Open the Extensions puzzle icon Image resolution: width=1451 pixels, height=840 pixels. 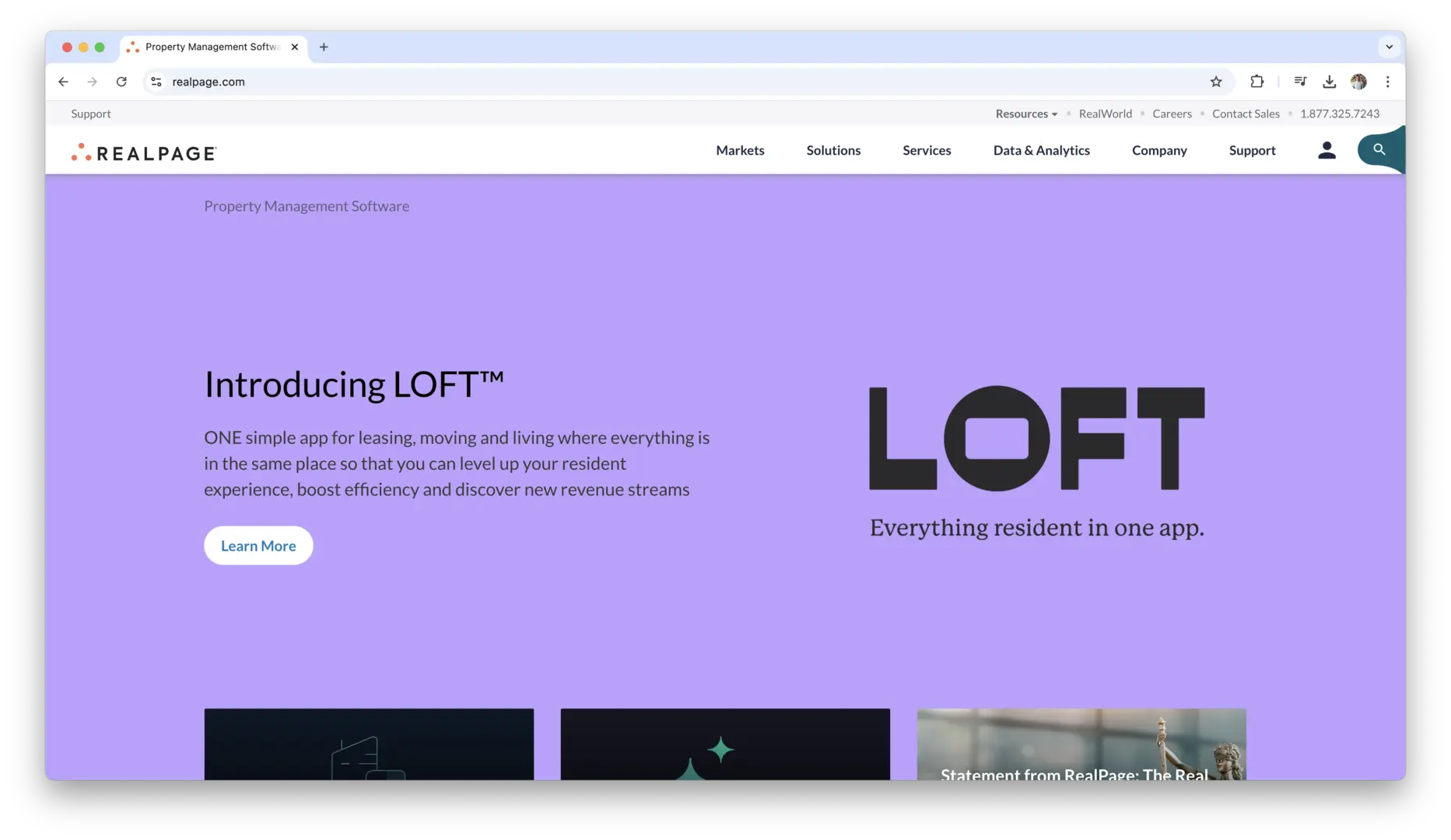pos(1256,82)
